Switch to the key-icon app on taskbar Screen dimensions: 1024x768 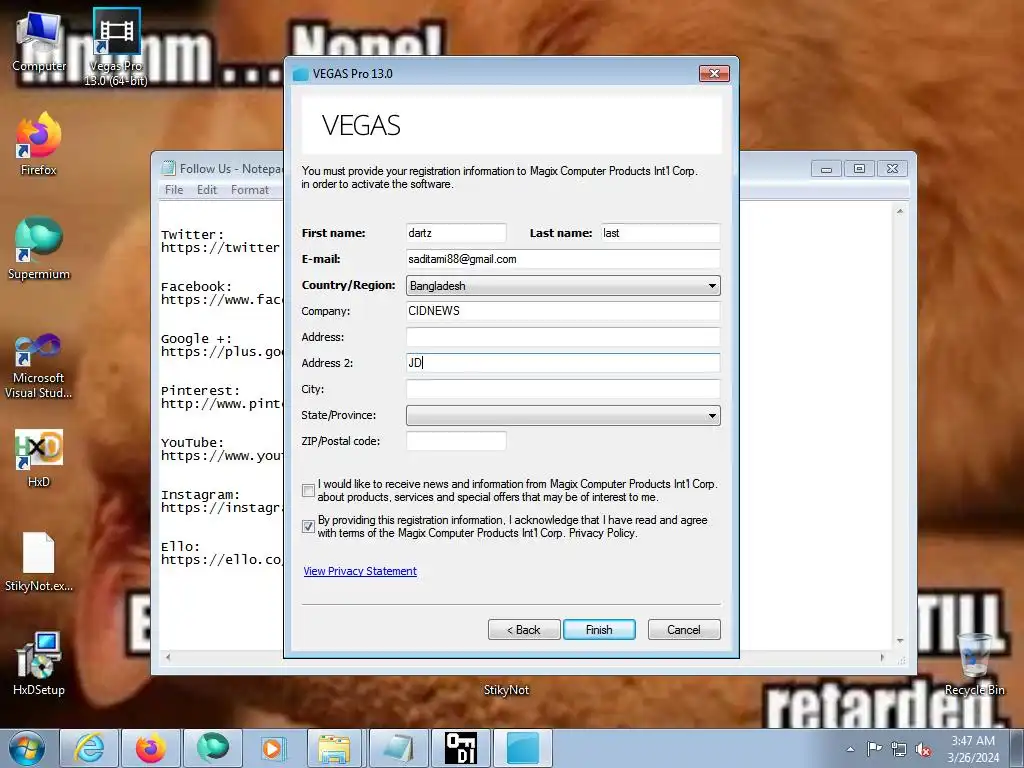pyautogui.click(x=460, y=748)
